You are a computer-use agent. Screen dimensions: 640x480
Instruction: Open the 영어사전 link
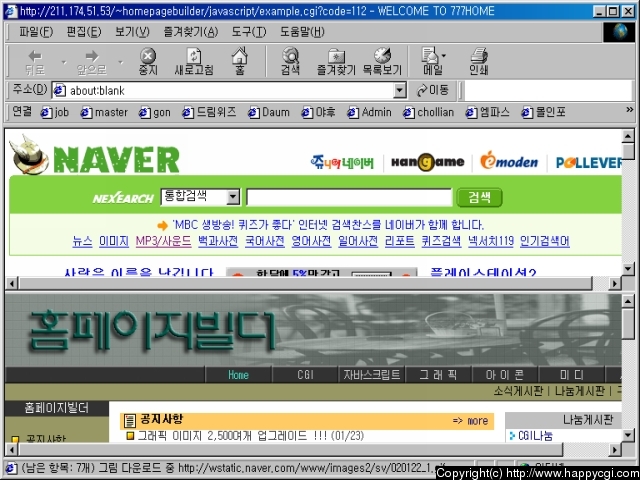point(311,241)
